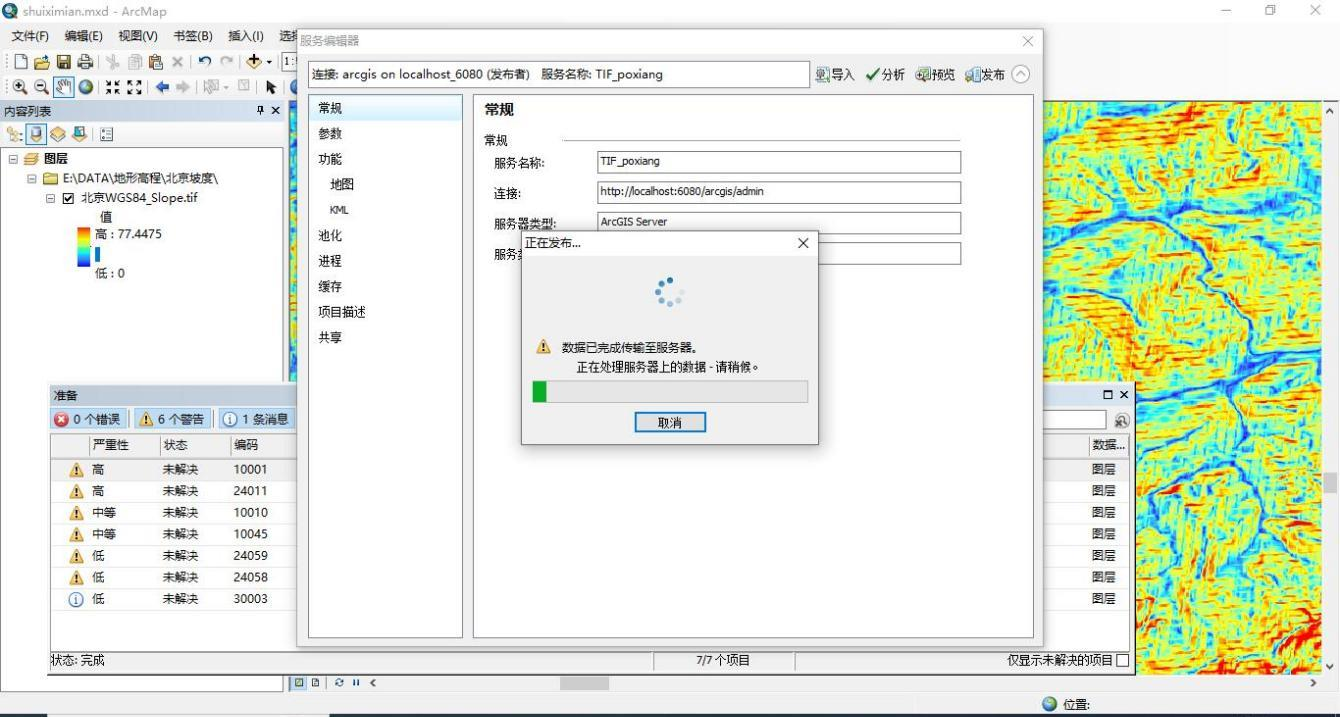Open the 文件 menu
This screenshot has height=717, width=1340.
pos(28,36)
